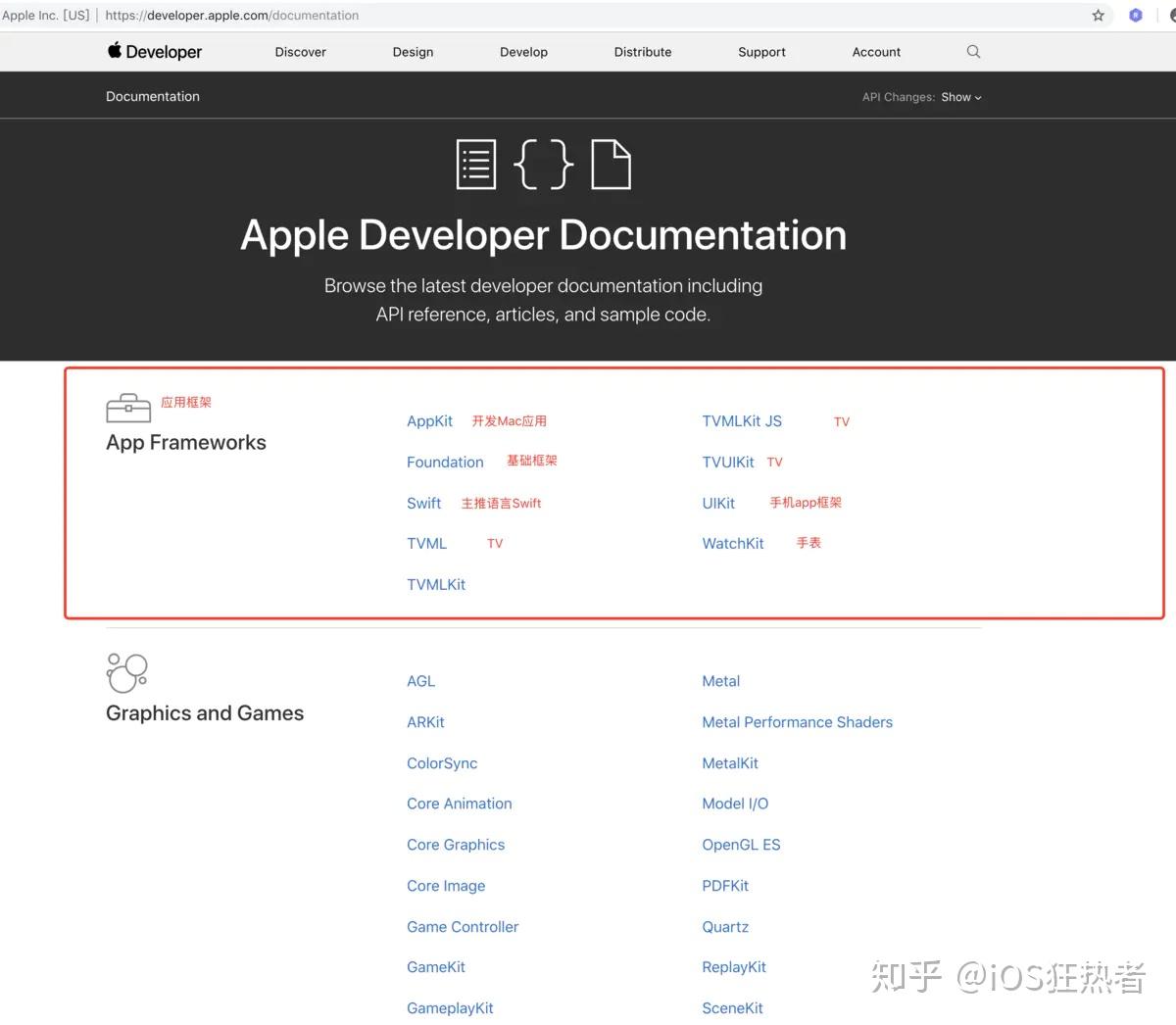Open the Core Animation link
Image resolution: width=1176 pixels, height=1025 pixels.
(459, 804)
